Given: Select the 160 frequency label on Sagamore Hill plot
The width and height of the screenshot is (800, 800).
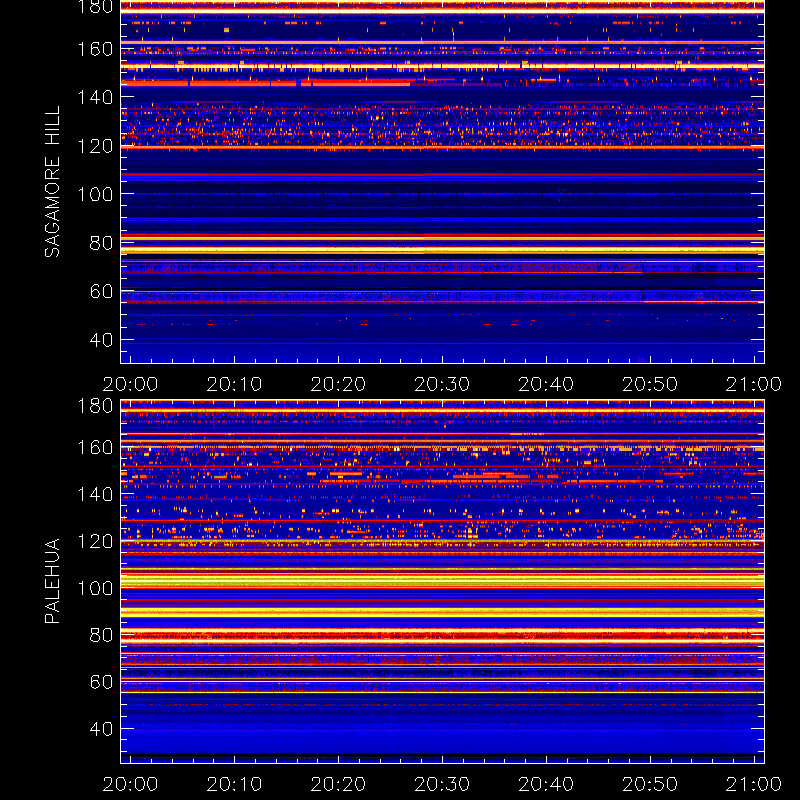Looking at the screenshot, I should point(95,49).
